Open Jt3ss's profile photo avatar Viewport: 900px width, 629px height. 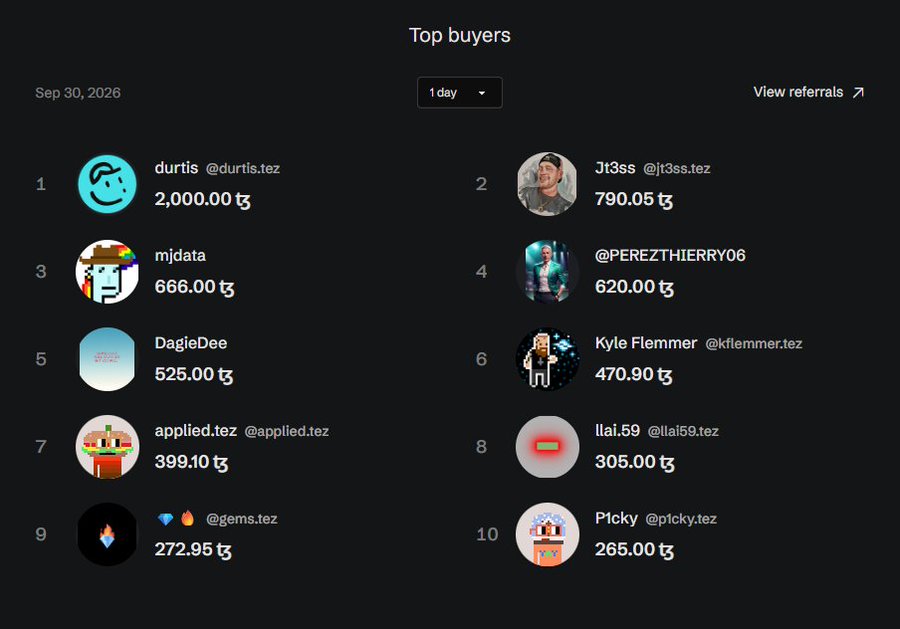(x=548, y=184)
